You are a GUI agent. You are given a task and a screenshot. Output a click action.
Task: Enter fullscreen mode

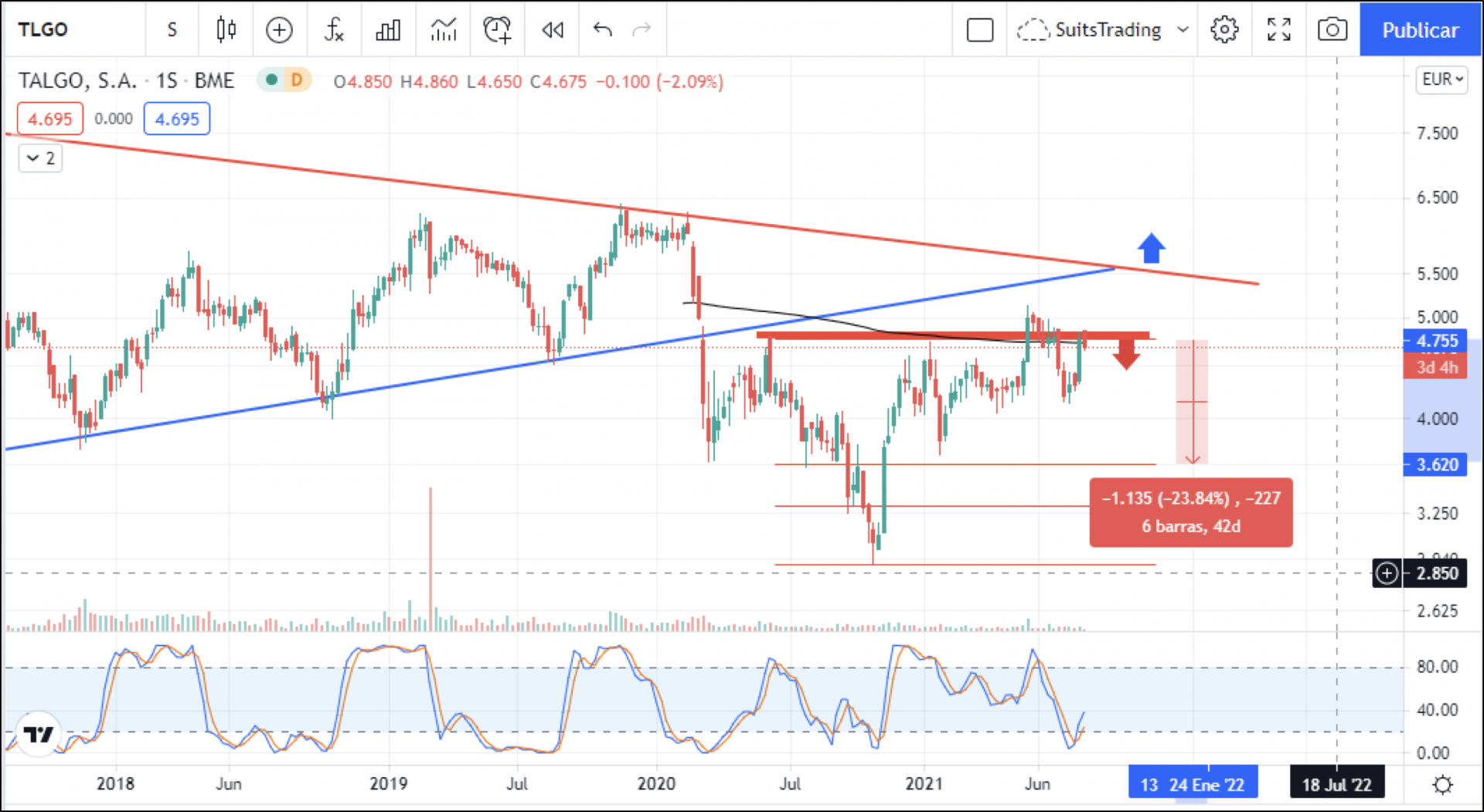click(1278, 30)
